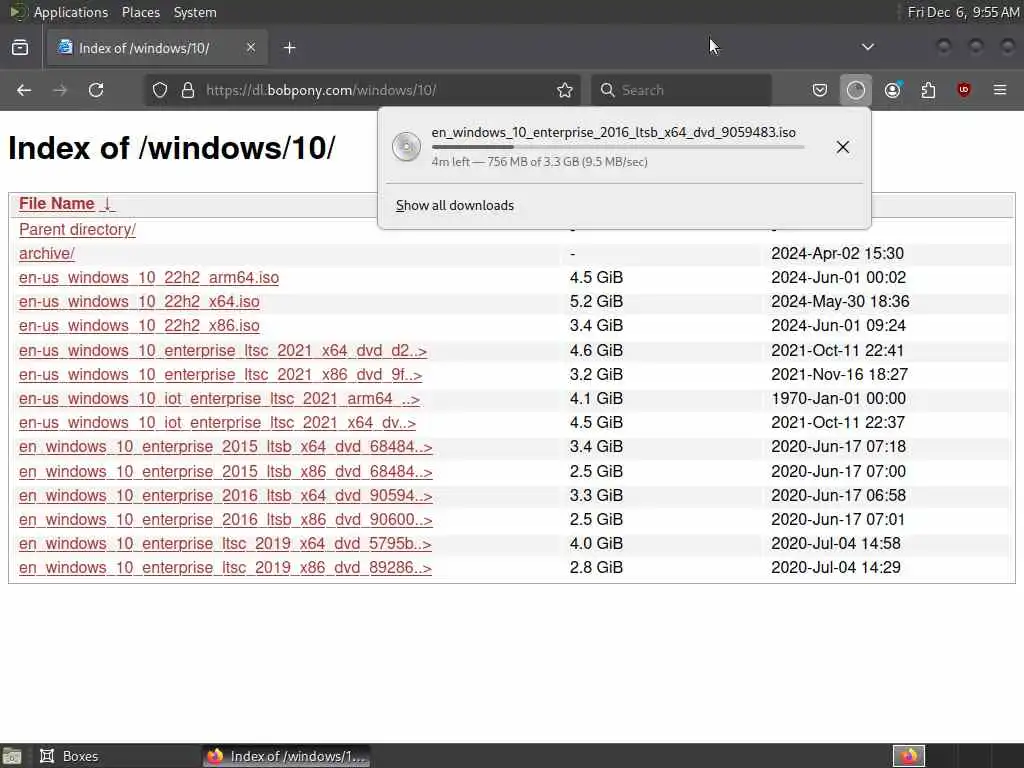Click the Applications menu logo icon
This screenshot has height=768, width=1024.
(x=18, y=12)
